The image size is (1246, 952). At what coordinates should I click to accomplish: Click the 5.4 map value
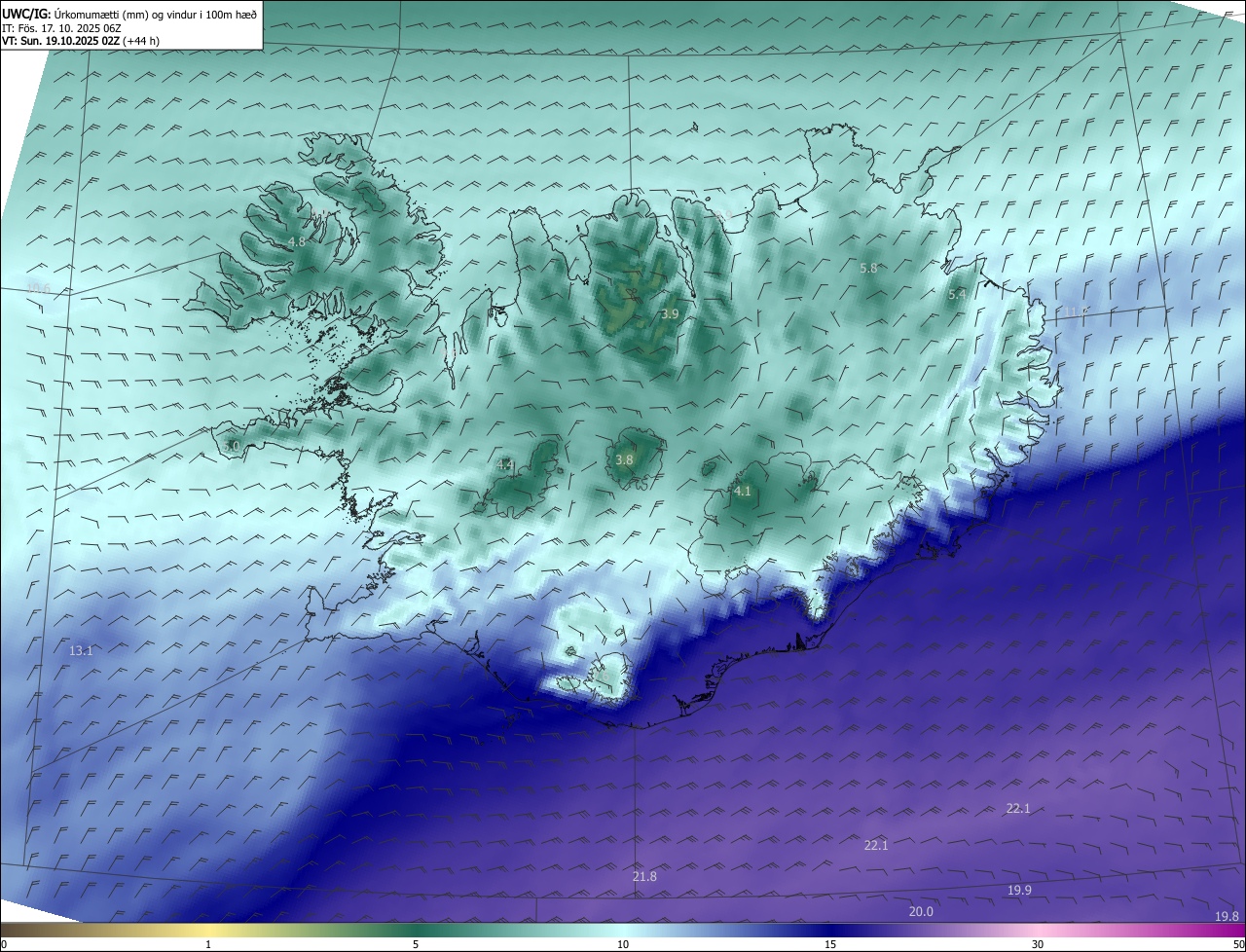957,294
